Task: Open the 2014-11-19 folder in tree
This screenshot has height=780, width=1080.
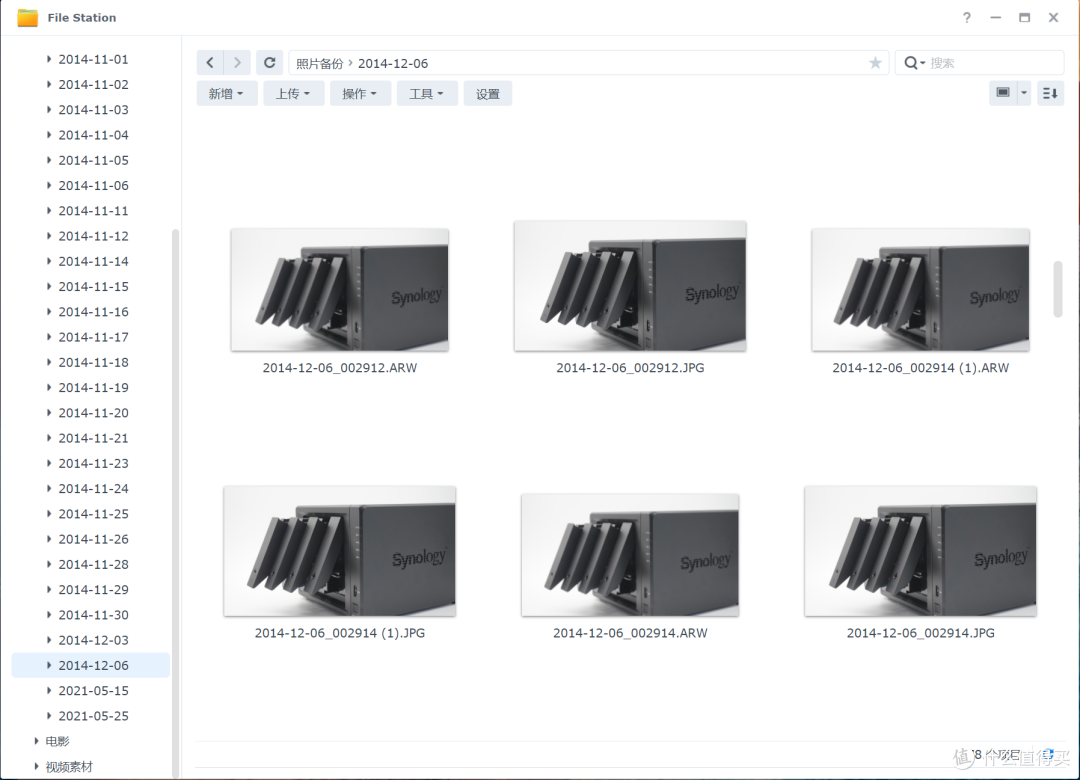Action: tap(93, 388)
